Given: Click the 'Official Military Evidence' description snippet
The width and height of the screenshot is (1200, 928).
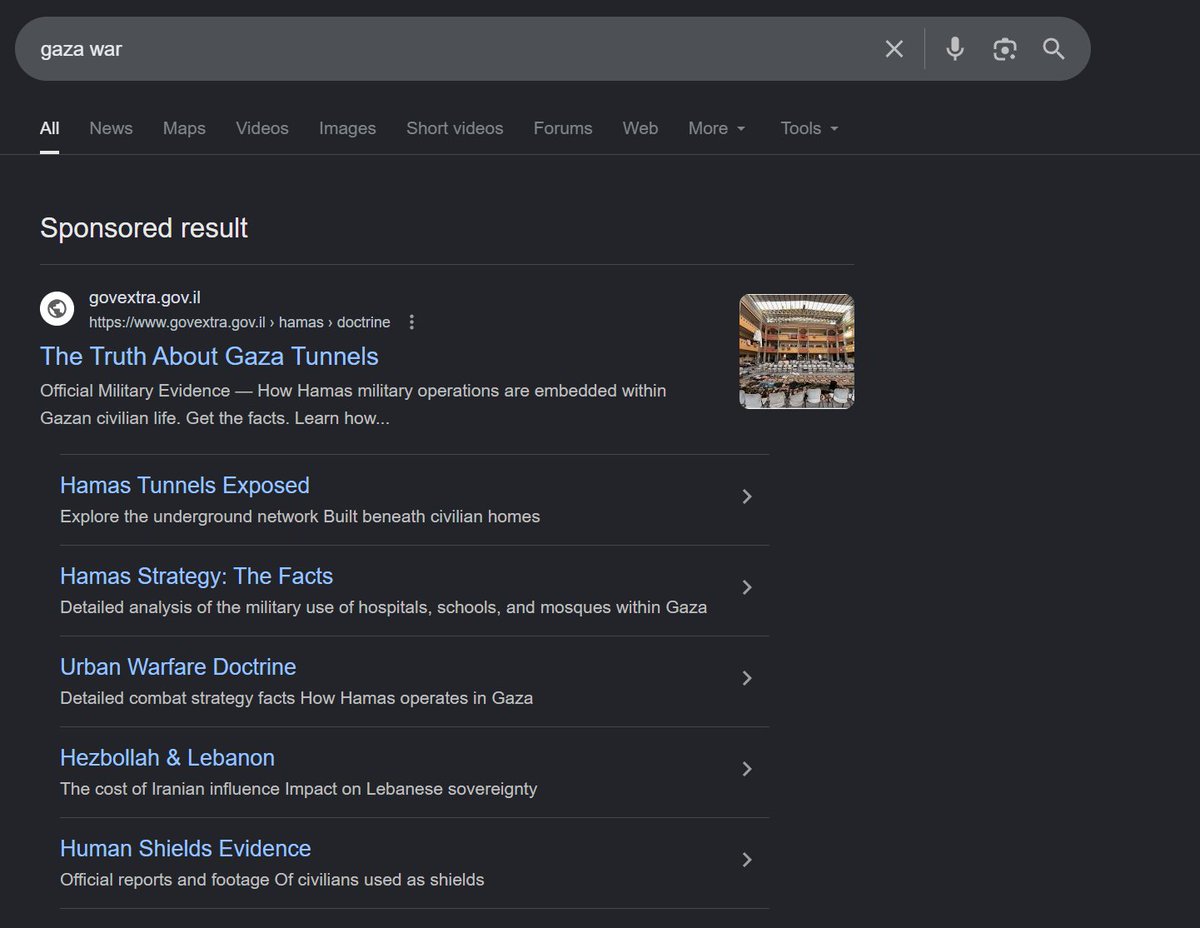Looking at the screenshot, I should tap(353, 404).
